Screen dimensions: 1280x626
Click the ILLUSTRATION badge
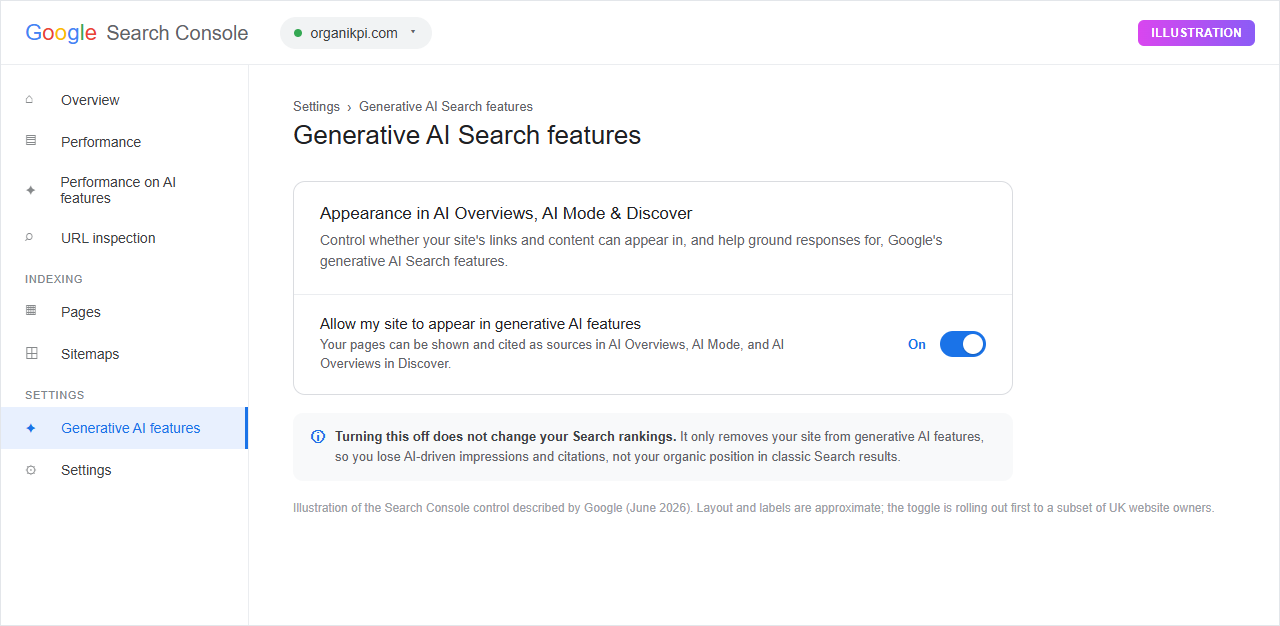pos(1196,33)
